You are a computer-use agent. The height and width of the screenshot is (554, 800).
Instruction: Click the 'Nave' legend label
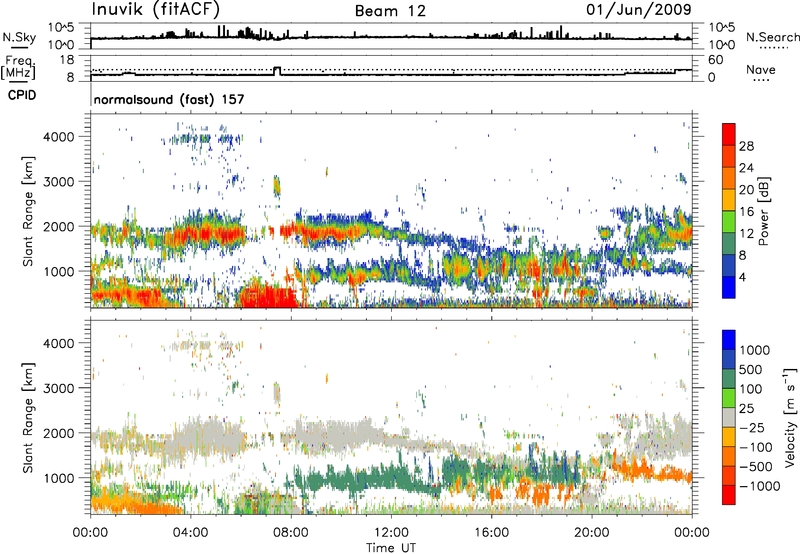pos(761,69)
